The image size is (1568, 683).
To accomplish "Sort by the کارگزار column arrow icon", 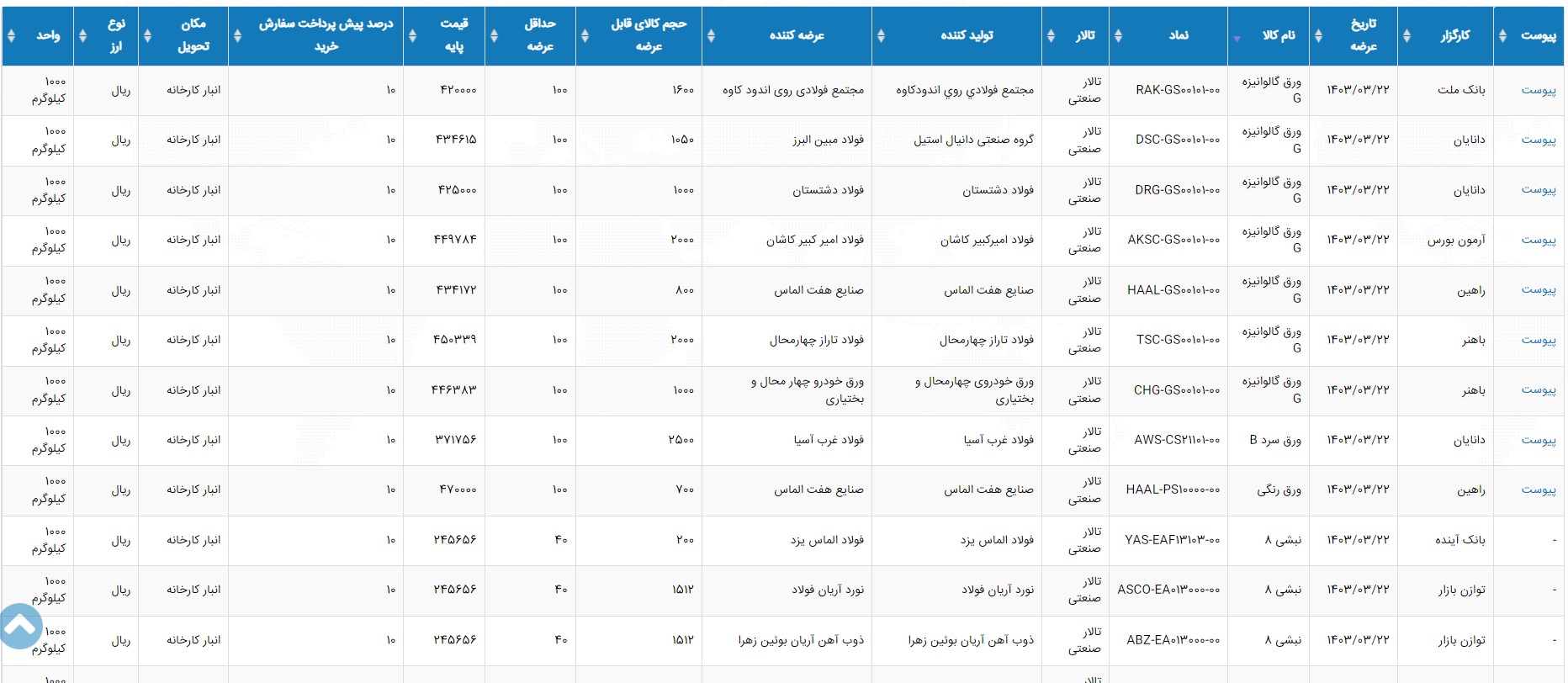I will pos(1406,35).
